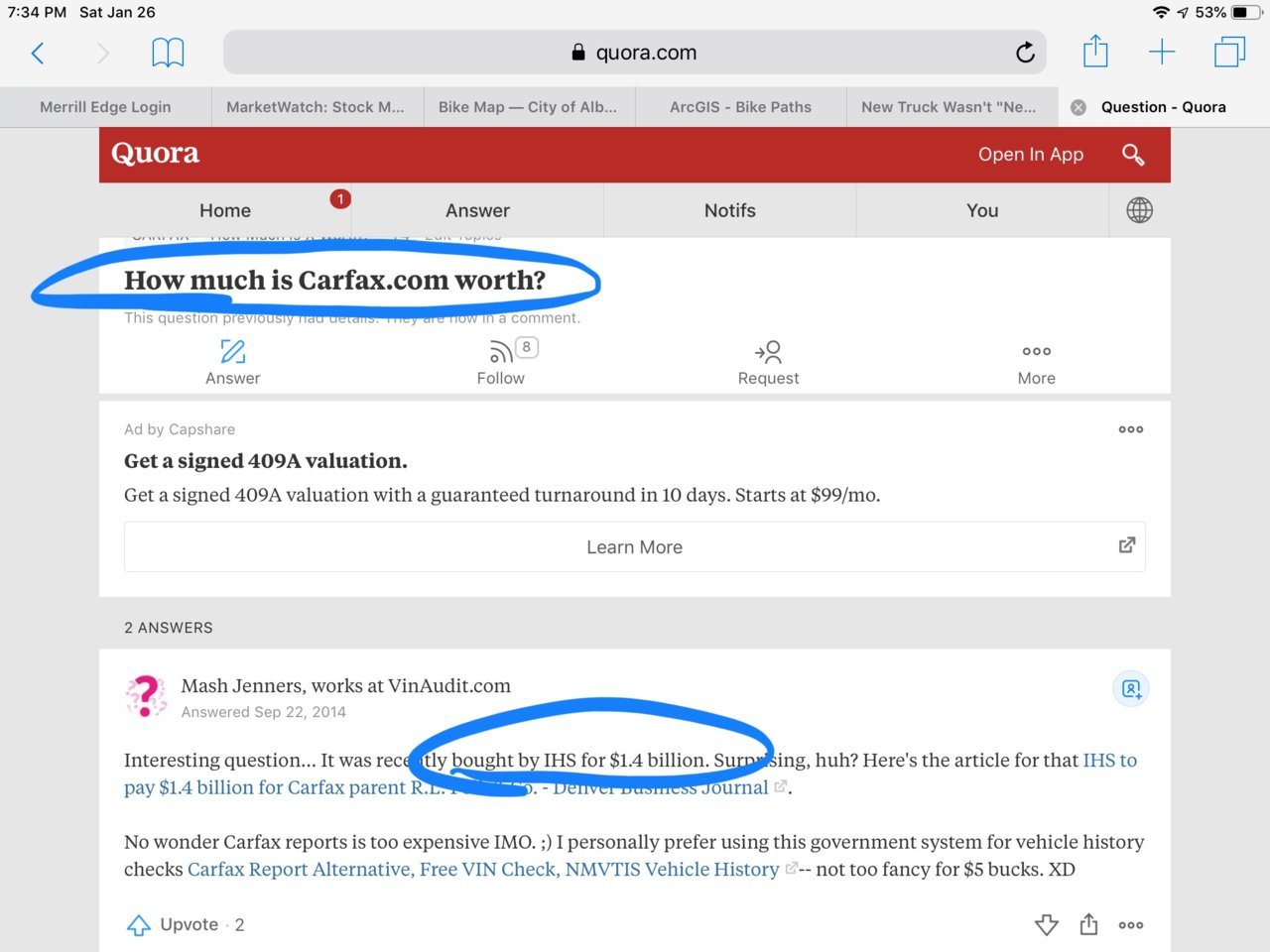Tap the Safari back arrow

point(38,53)
